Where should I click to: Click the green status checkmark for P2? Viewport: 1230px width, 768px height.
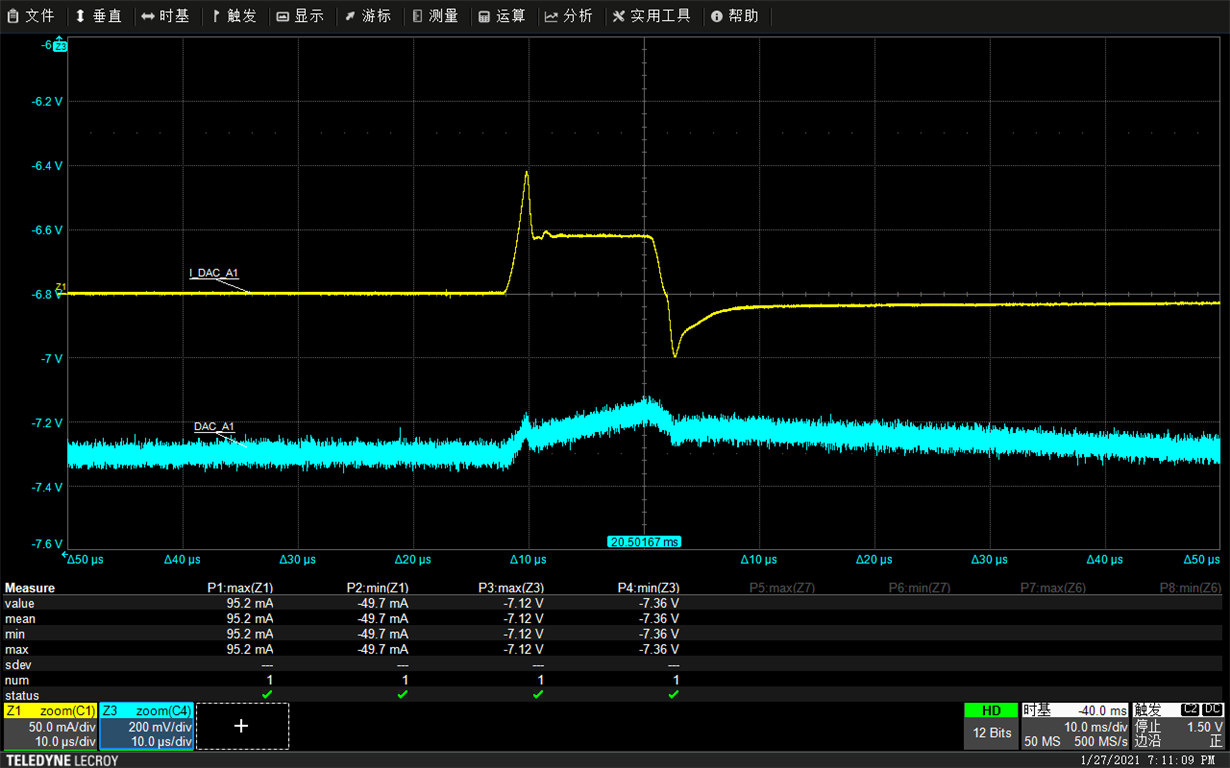[x=402, y=694]
